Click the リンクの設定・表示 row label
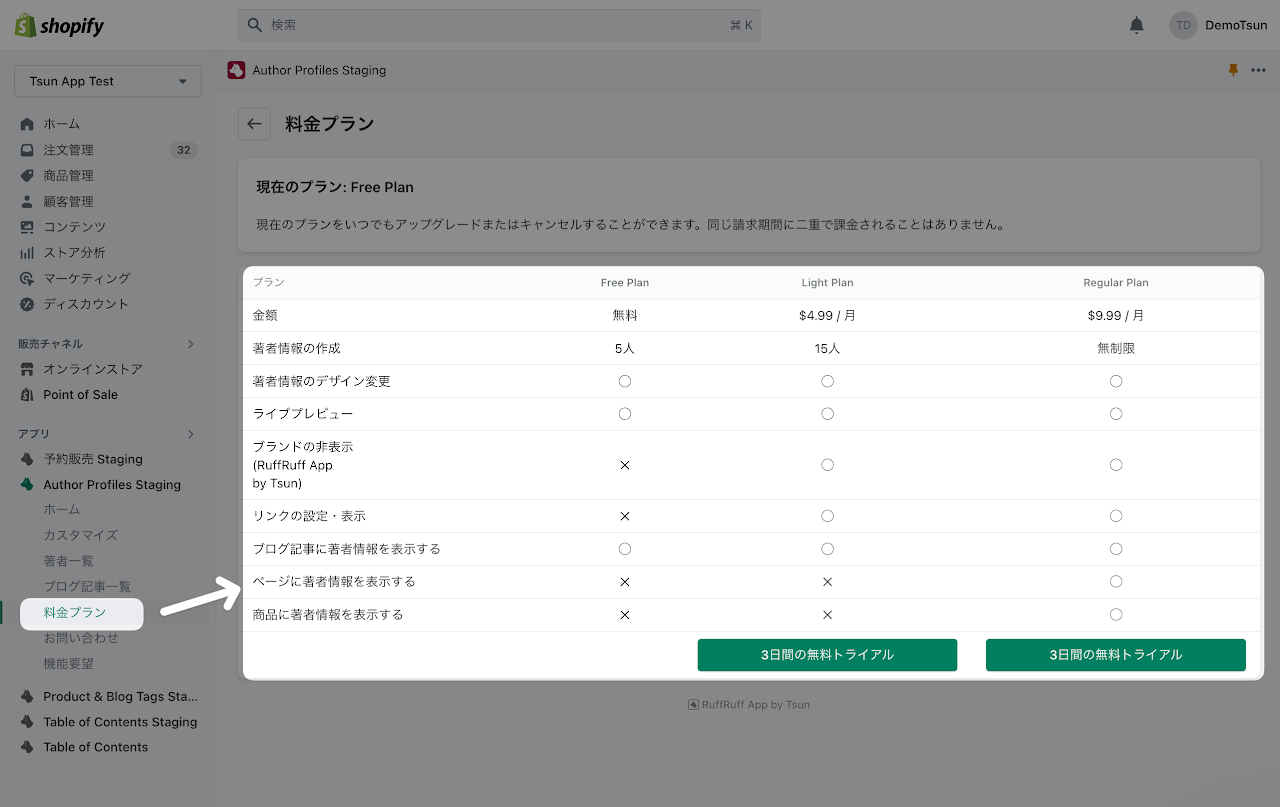 point(309,516)
